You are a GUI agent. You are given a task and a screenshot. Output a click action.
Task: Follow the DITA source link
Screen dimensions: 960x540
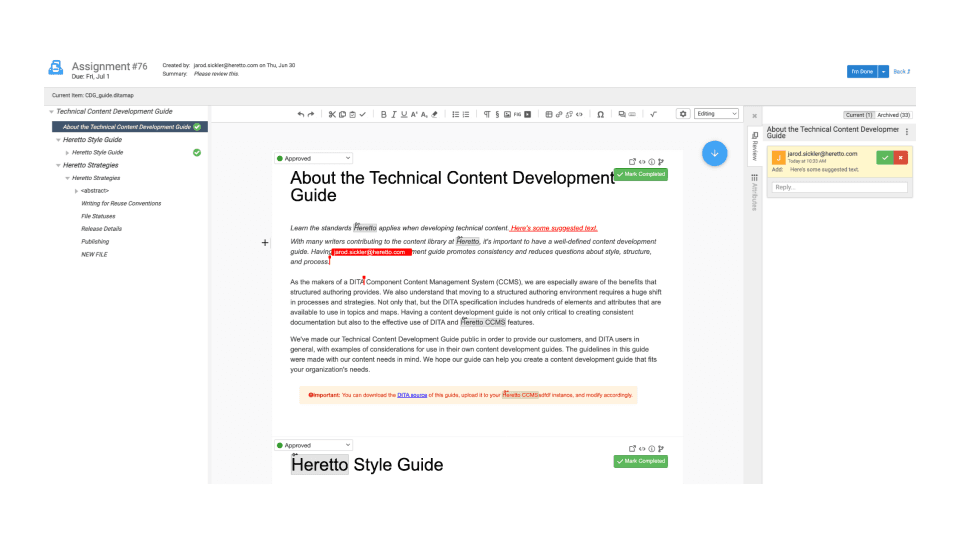(x=413, y=395)
